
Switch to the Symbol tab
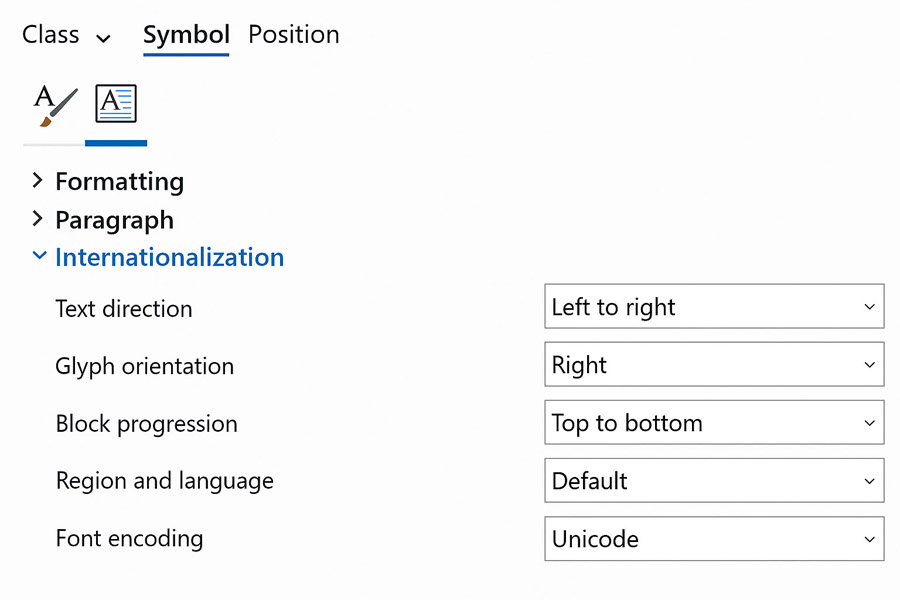186,34
